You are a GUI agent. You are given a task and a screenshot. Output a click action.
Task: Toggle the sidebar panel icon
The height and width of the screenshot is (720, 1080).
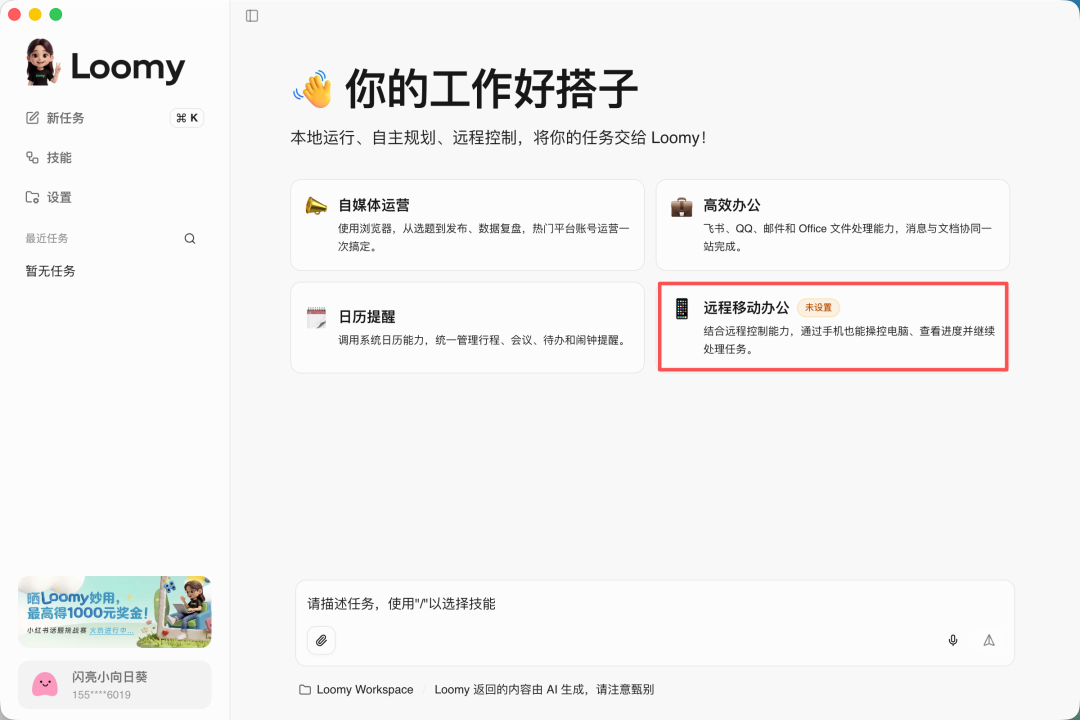(252, 16)
